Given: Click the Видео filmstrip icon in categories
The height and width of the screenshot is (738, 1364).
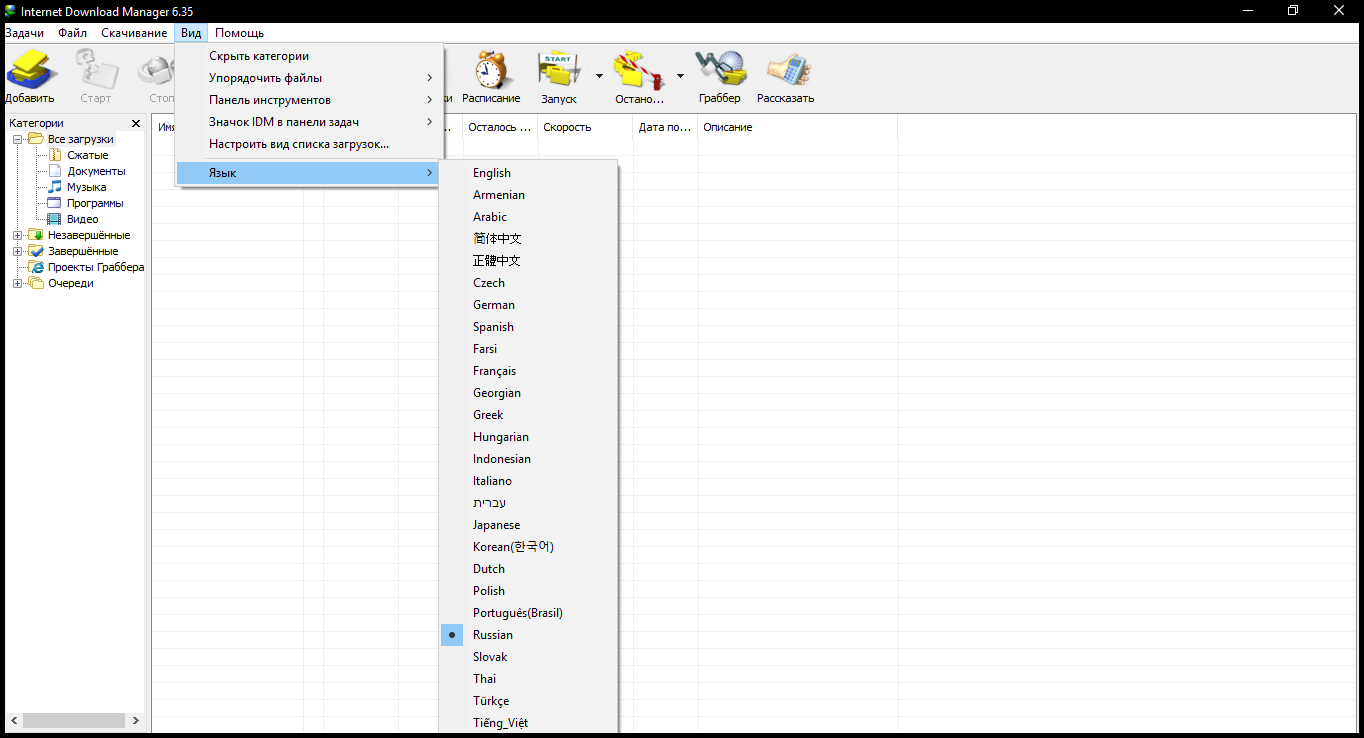Looking at the screenshot, I should 56,219.
